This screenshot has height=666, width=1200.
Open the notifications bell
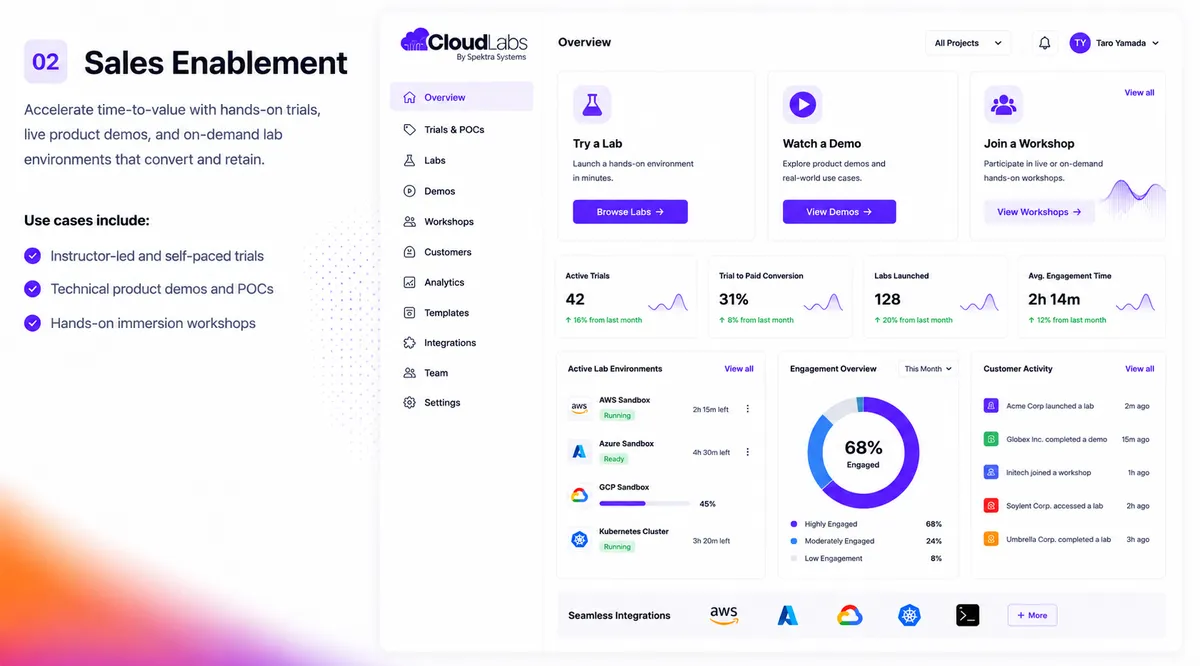(x=1045, y=43)
